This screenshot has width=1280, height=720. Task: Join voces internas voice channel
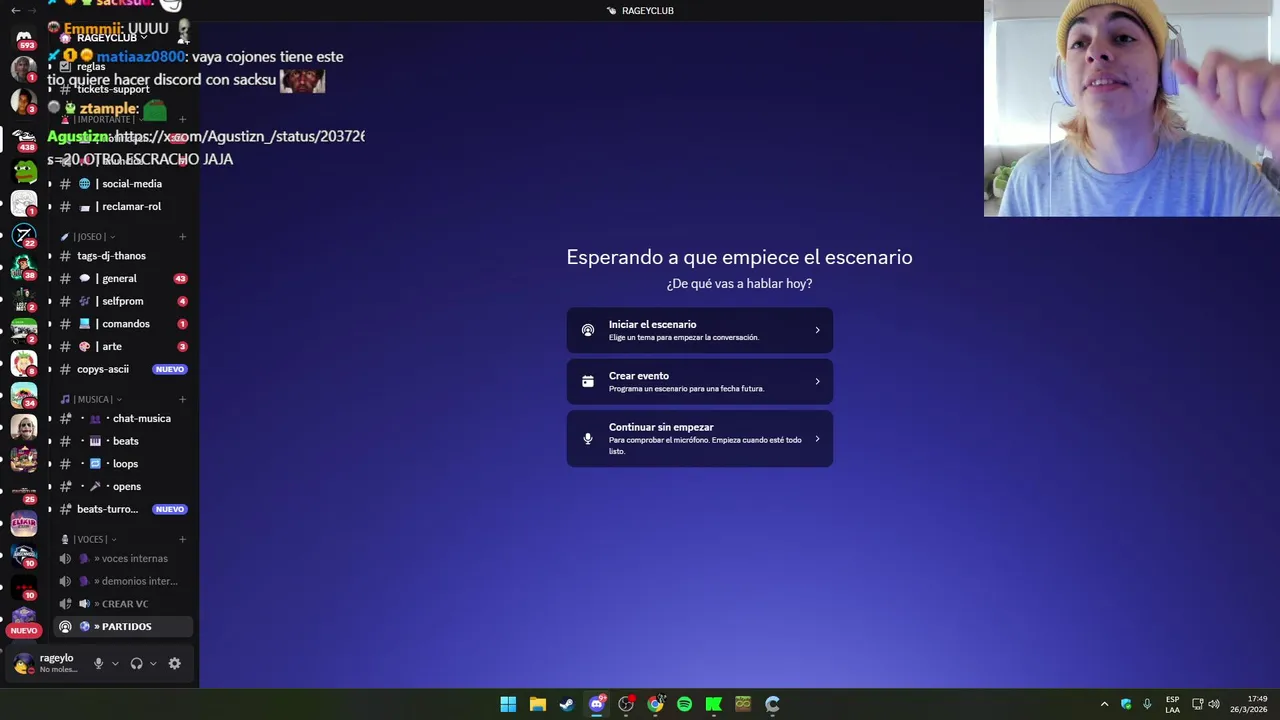coord(123,559)
